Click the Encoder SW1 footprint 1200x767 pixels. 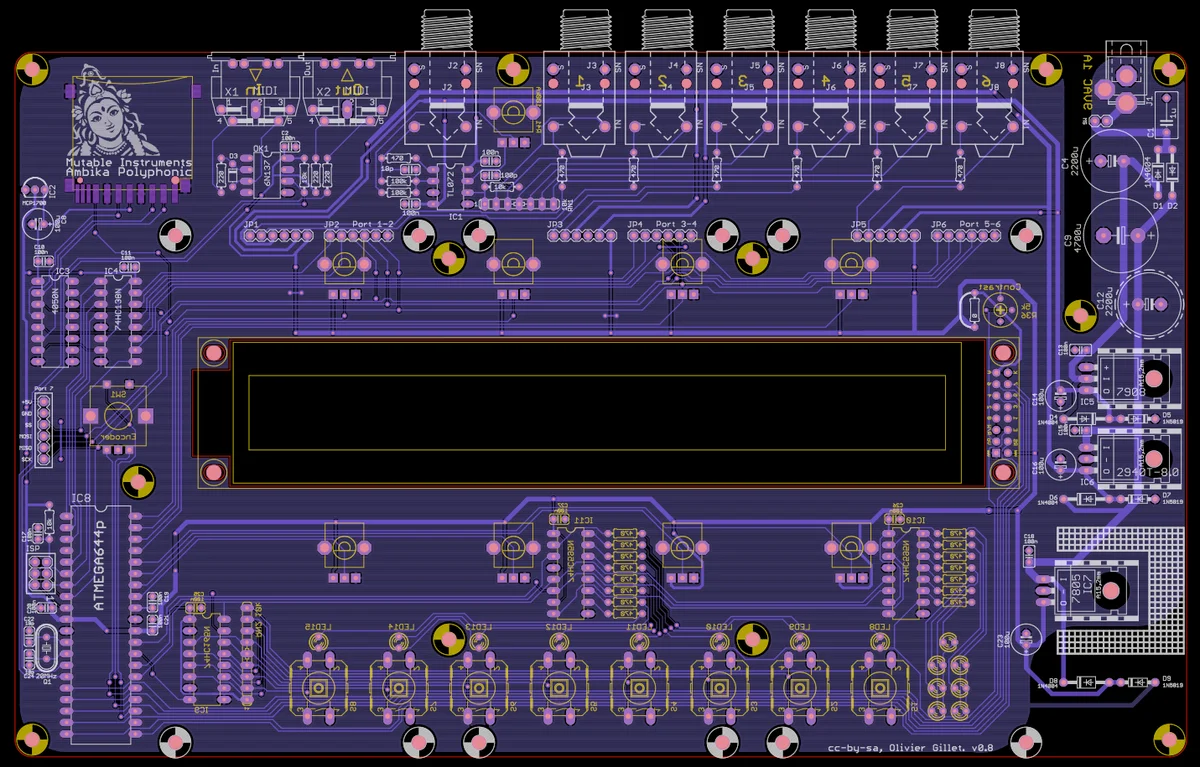pos(120,416)
